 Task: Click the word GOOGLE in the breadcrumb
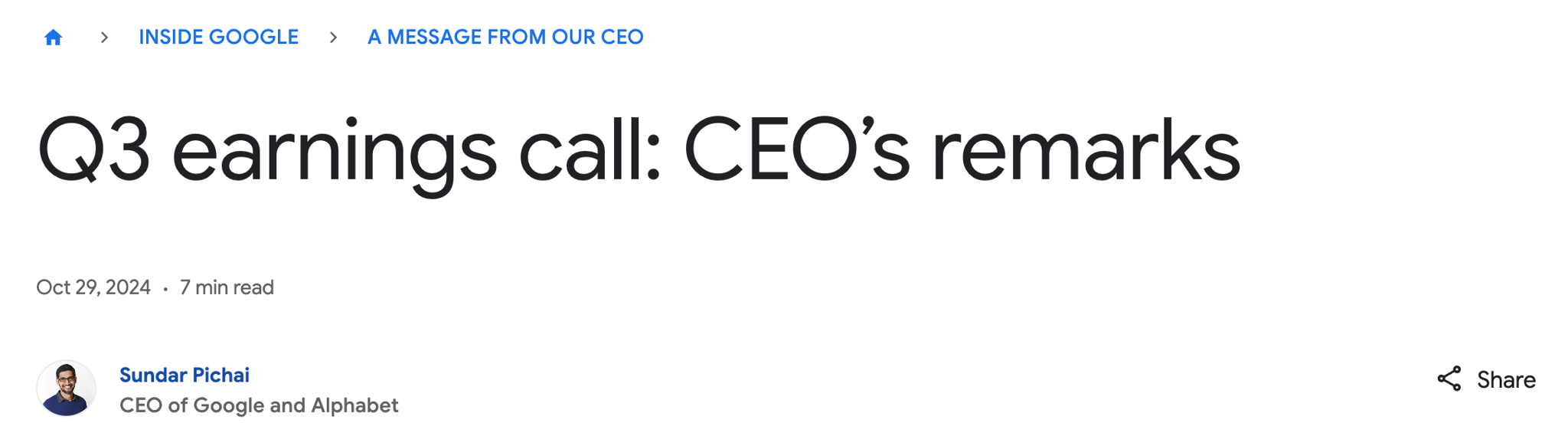click(x=253, y=37)
